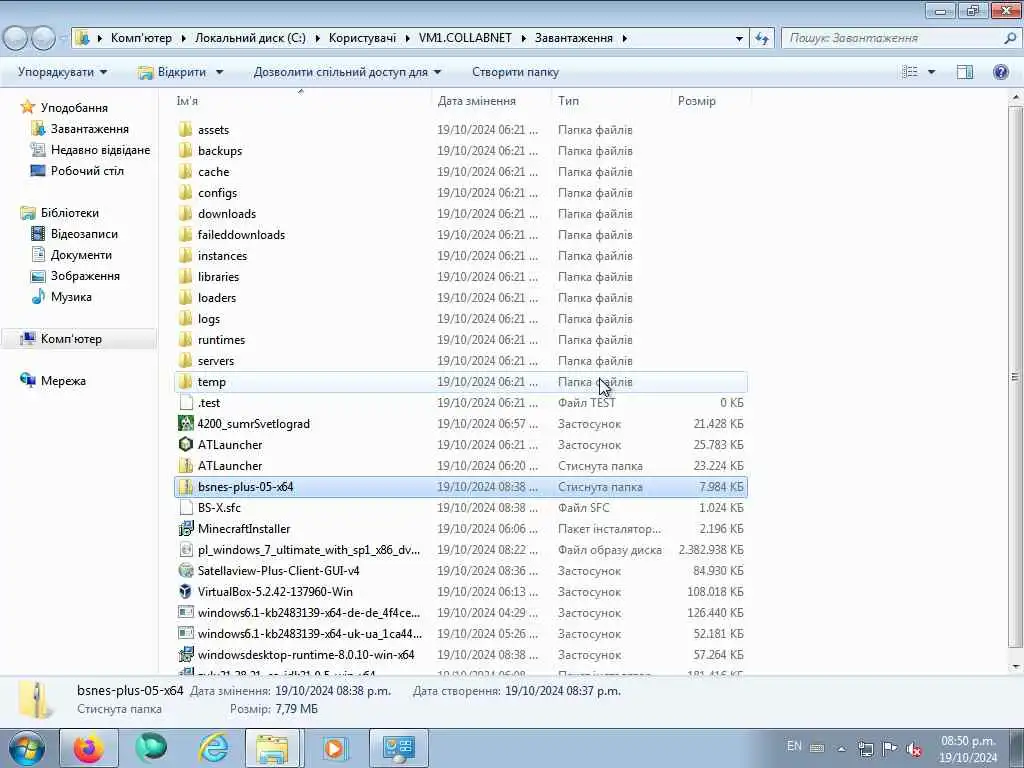1024x768 pixels.
Task: Click the file list vertical scrollbar
Action: (1015, 376)
